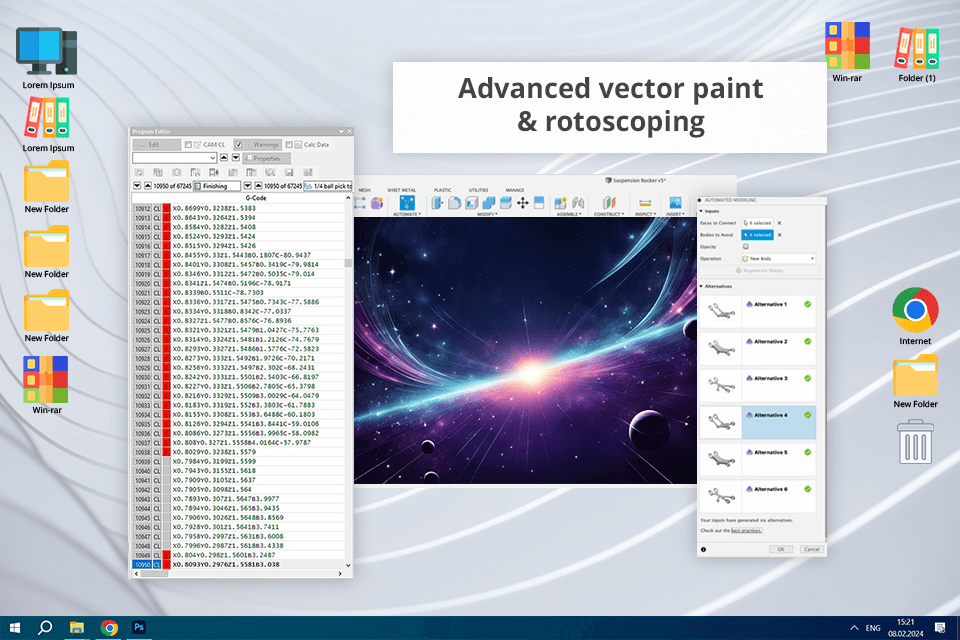
Task: Click the Joint icon in the ASSEMBLE group
Action: [x=578, y=203]
